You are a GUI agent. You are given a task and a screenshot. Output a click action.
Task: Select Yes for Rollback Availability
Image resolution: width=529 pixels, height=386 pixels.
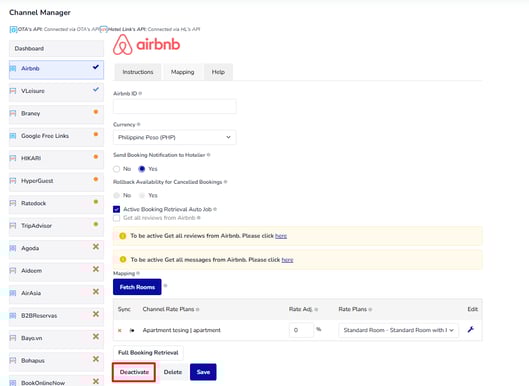[x=142, y=195]
